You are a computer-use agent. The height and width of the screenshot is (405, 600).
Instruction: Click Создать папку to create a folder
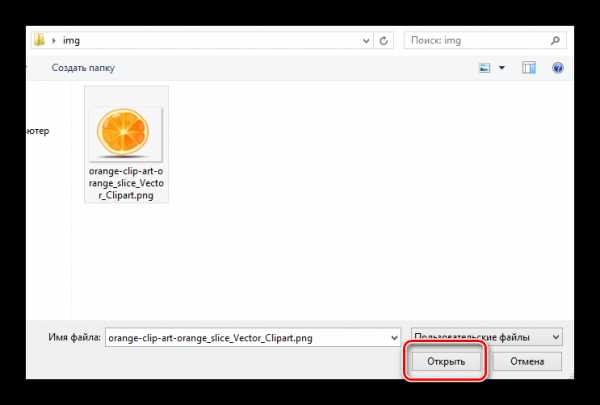click(x=83, y=68)
